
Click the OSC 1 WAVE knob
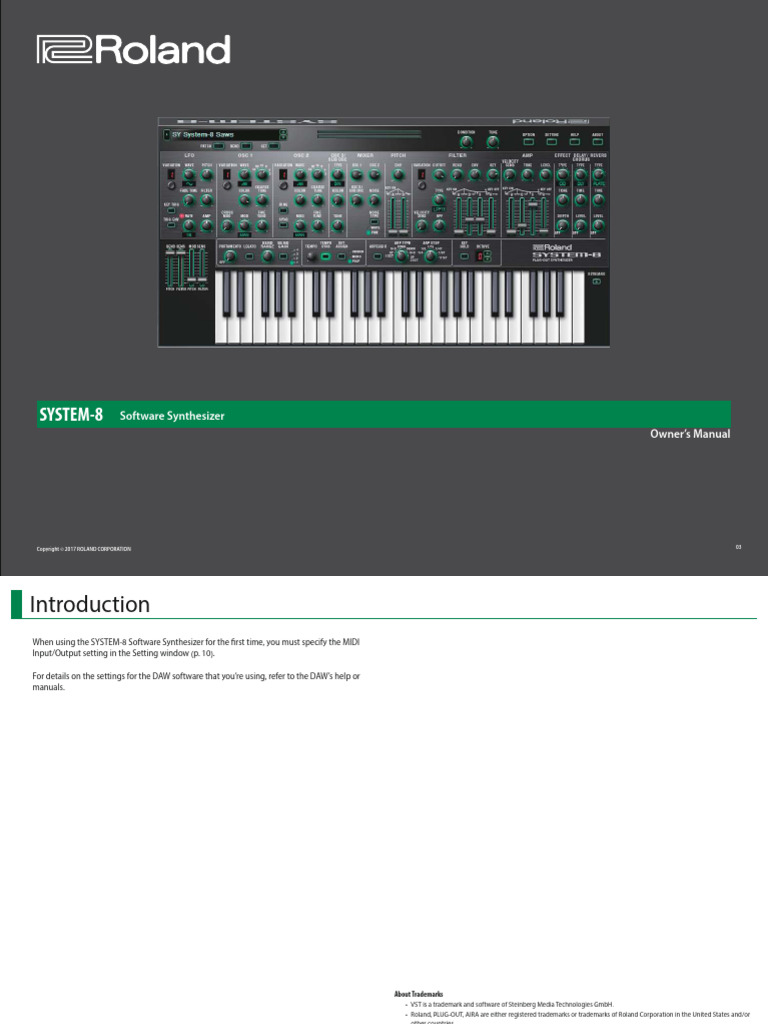(244, 174)
